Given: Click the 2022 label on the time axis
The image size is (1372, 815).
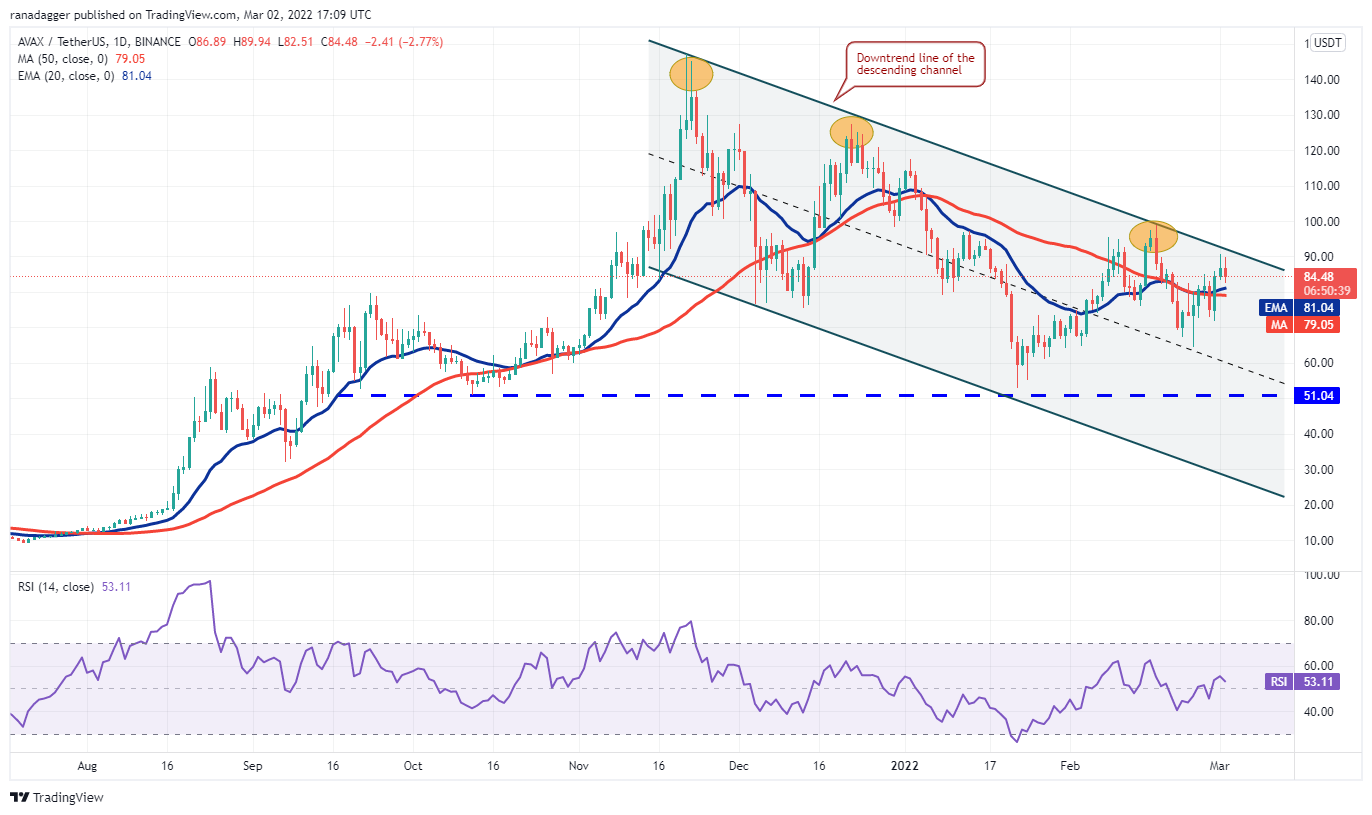Looking at the screenshot, I should tap(906, 765).
